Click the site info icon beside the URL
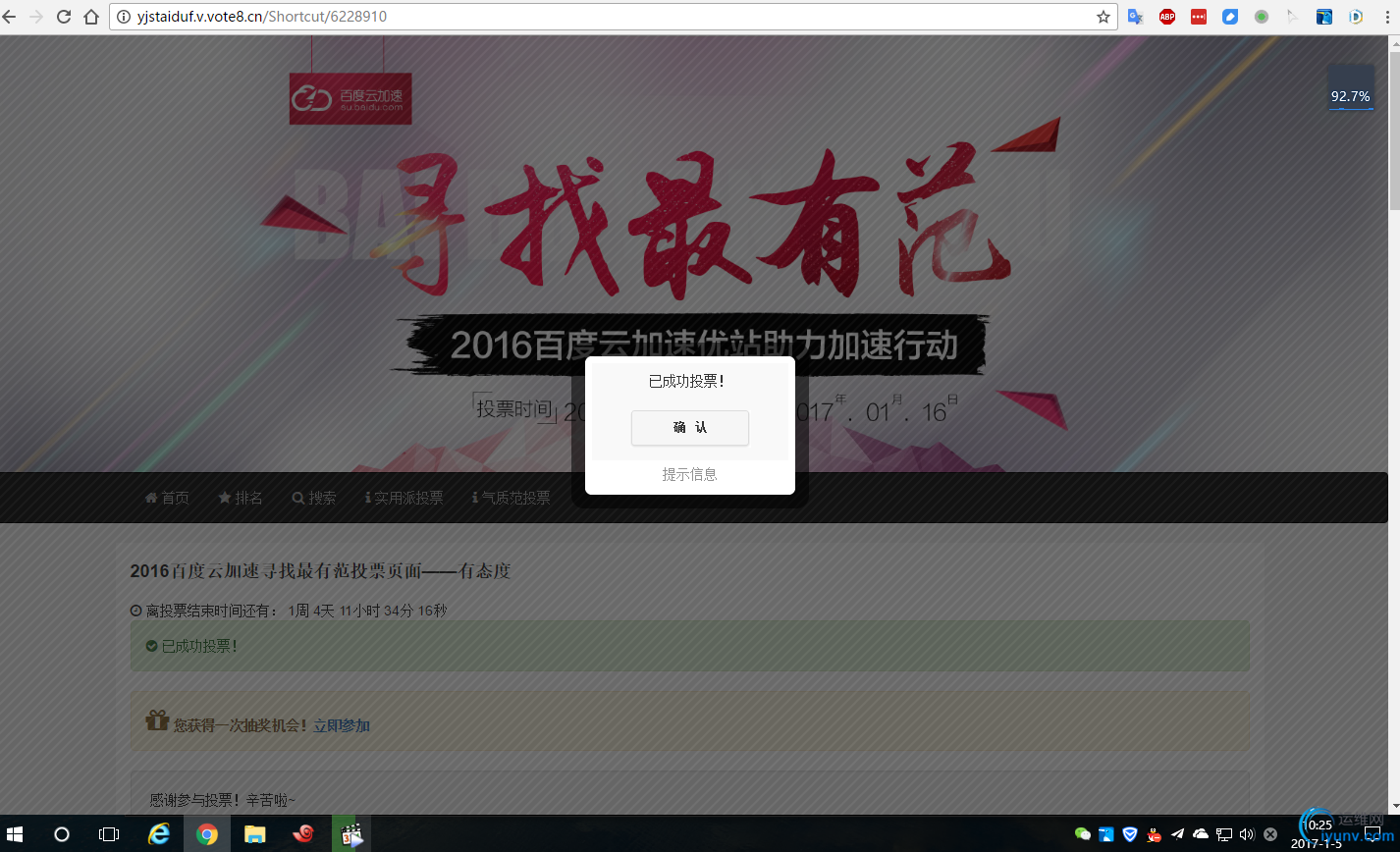The image size is (1400, 852). tap(125, 17)
